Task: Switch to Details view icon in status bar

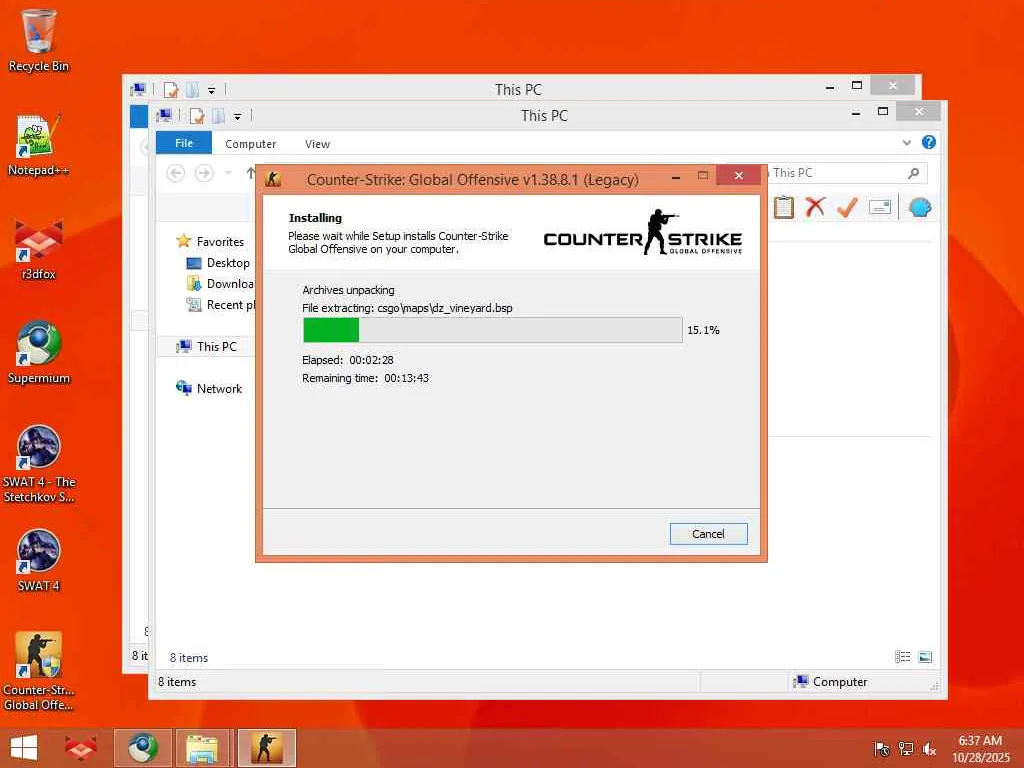Action: tap(903, 657)
